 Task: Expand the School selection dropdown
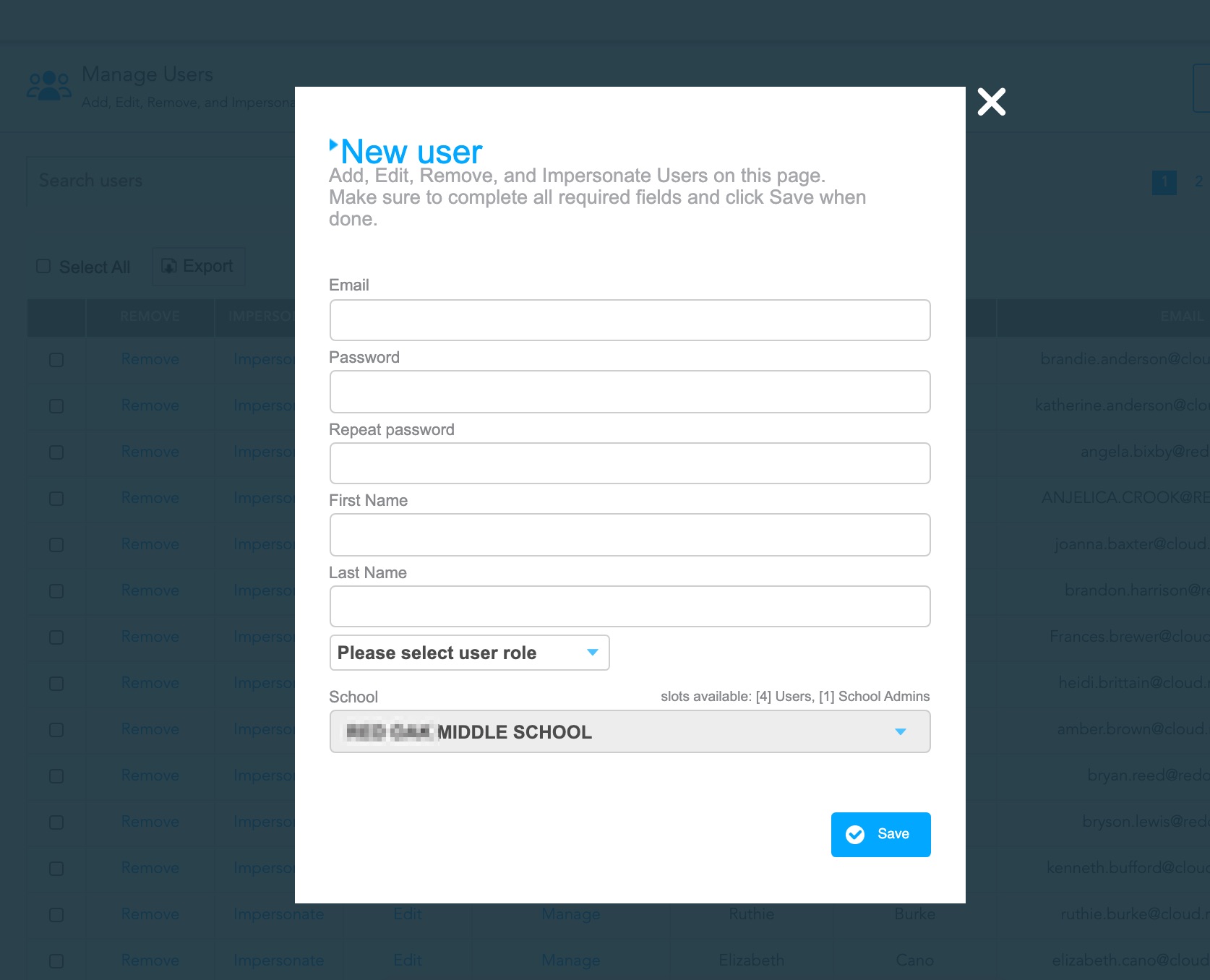click(629, 731)
